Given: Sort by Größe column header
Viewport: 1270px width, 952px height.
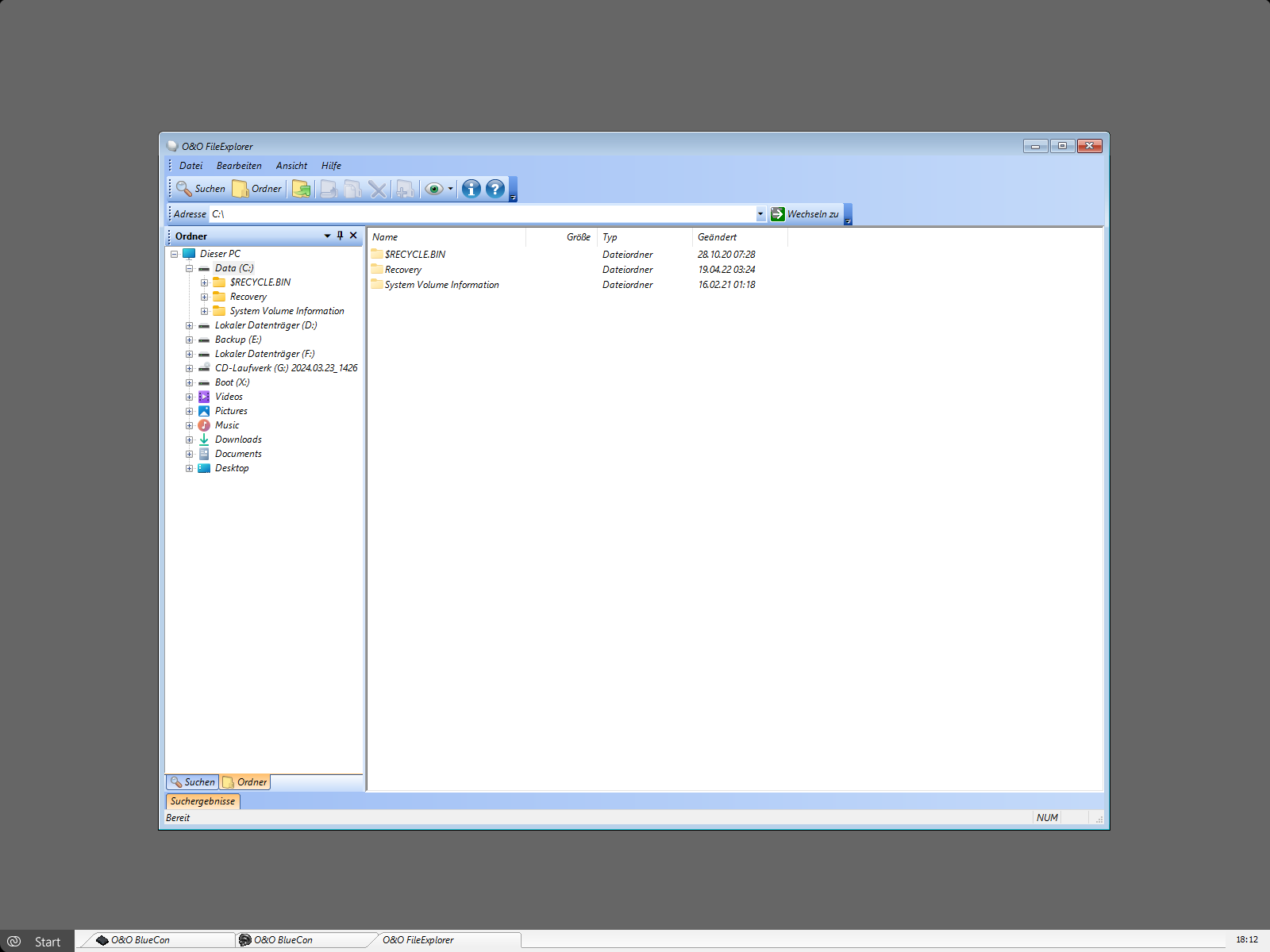Looking at the screenshot, I should pyautogui.click(x=561, y=237).
